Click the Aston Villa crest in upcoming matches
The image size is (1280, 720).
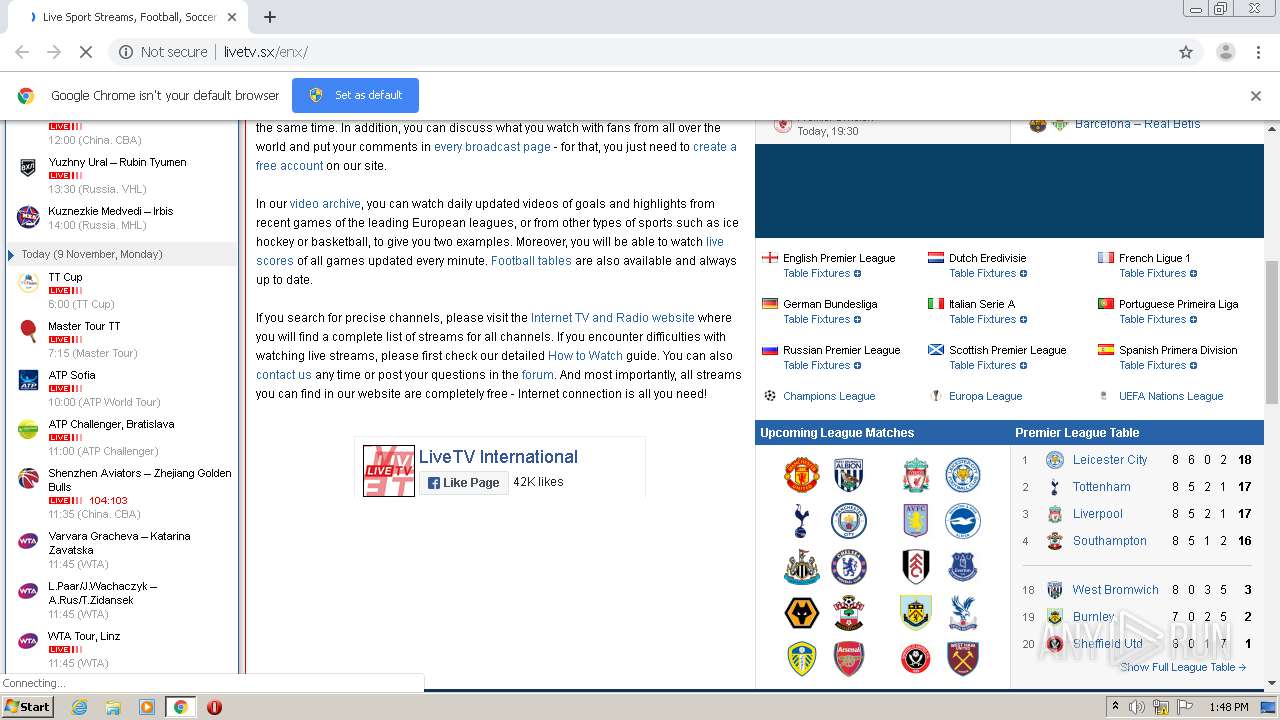(x=915, y=521)
